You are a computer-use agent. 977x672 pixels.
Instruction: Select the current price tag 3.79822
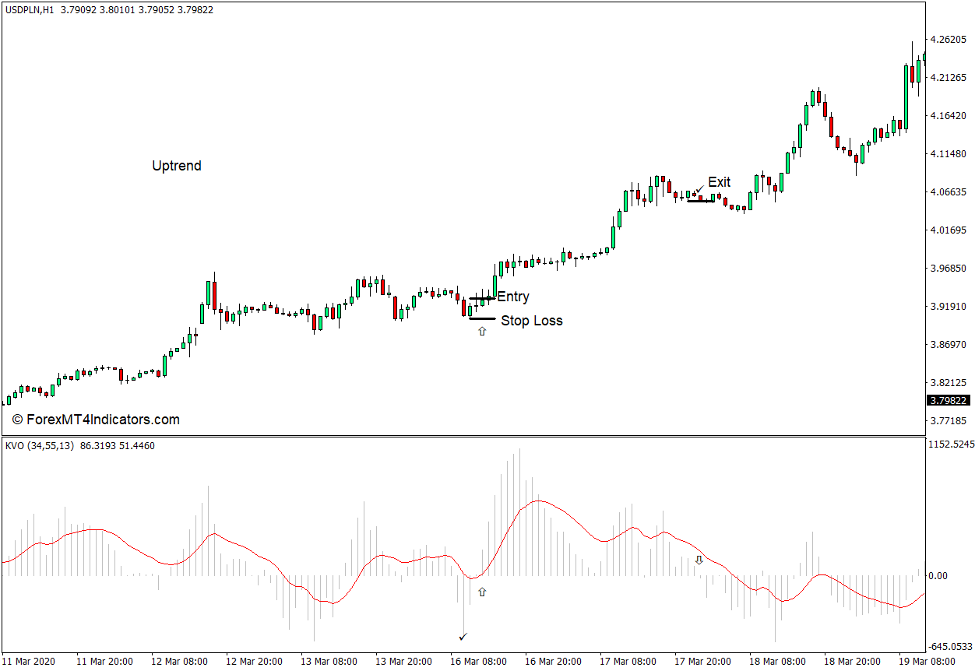(947, 402)
